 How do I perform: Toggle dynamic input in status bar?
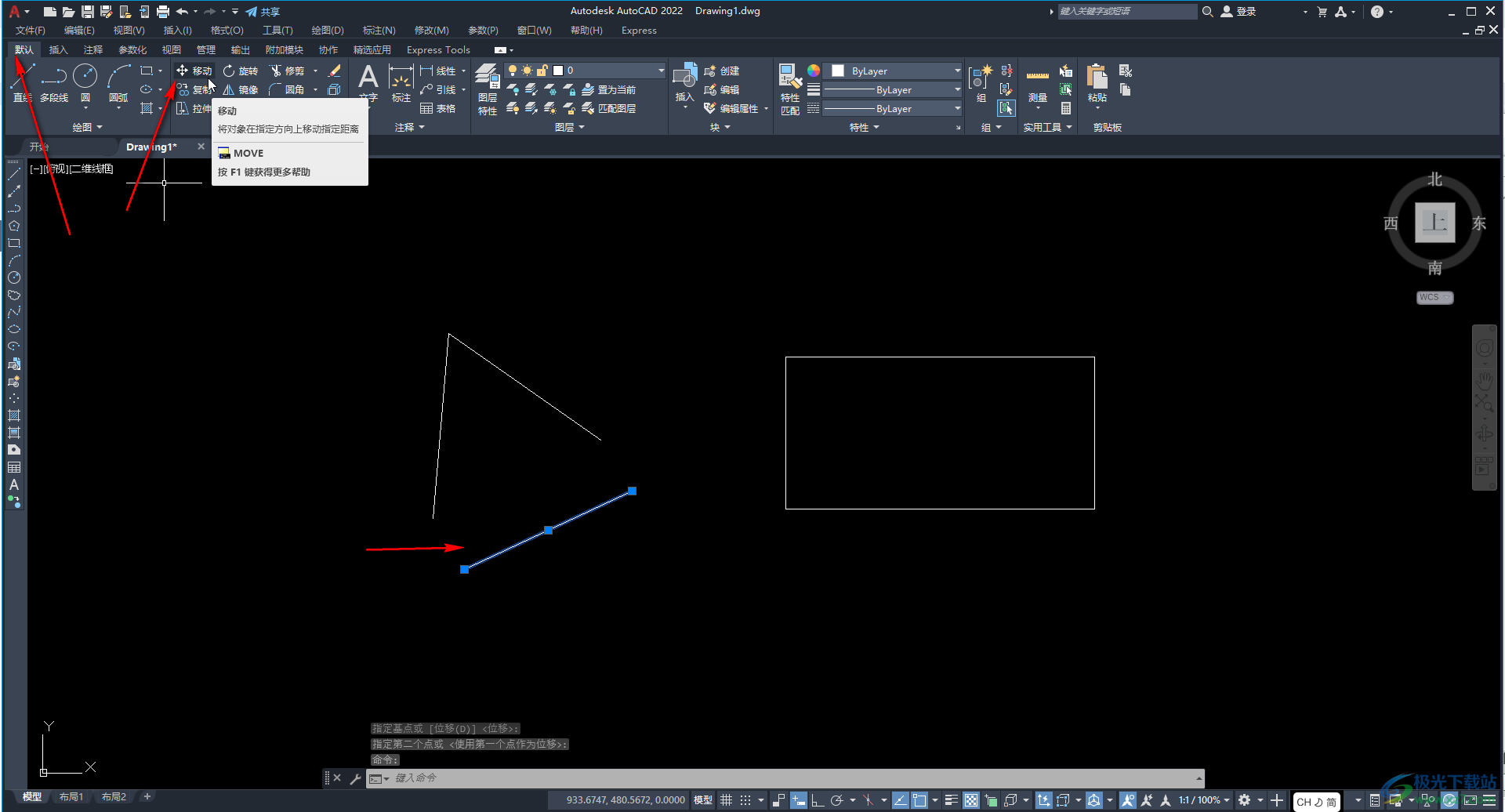tap(798, 800)
